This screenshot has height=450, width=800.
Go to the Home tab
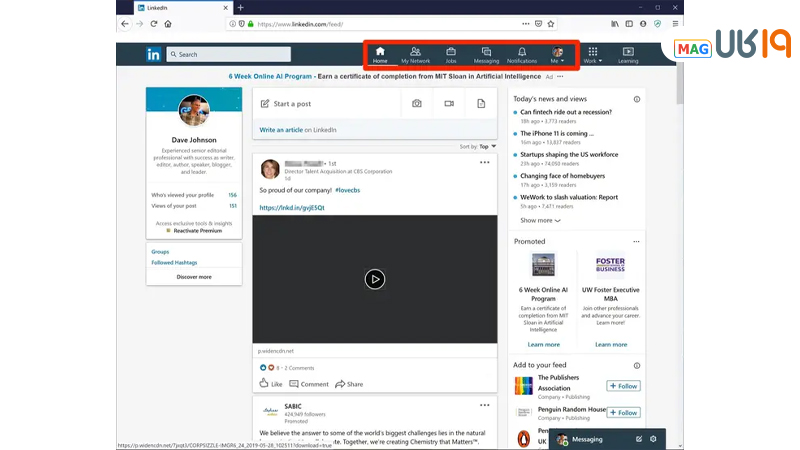[x=380, y=54]
